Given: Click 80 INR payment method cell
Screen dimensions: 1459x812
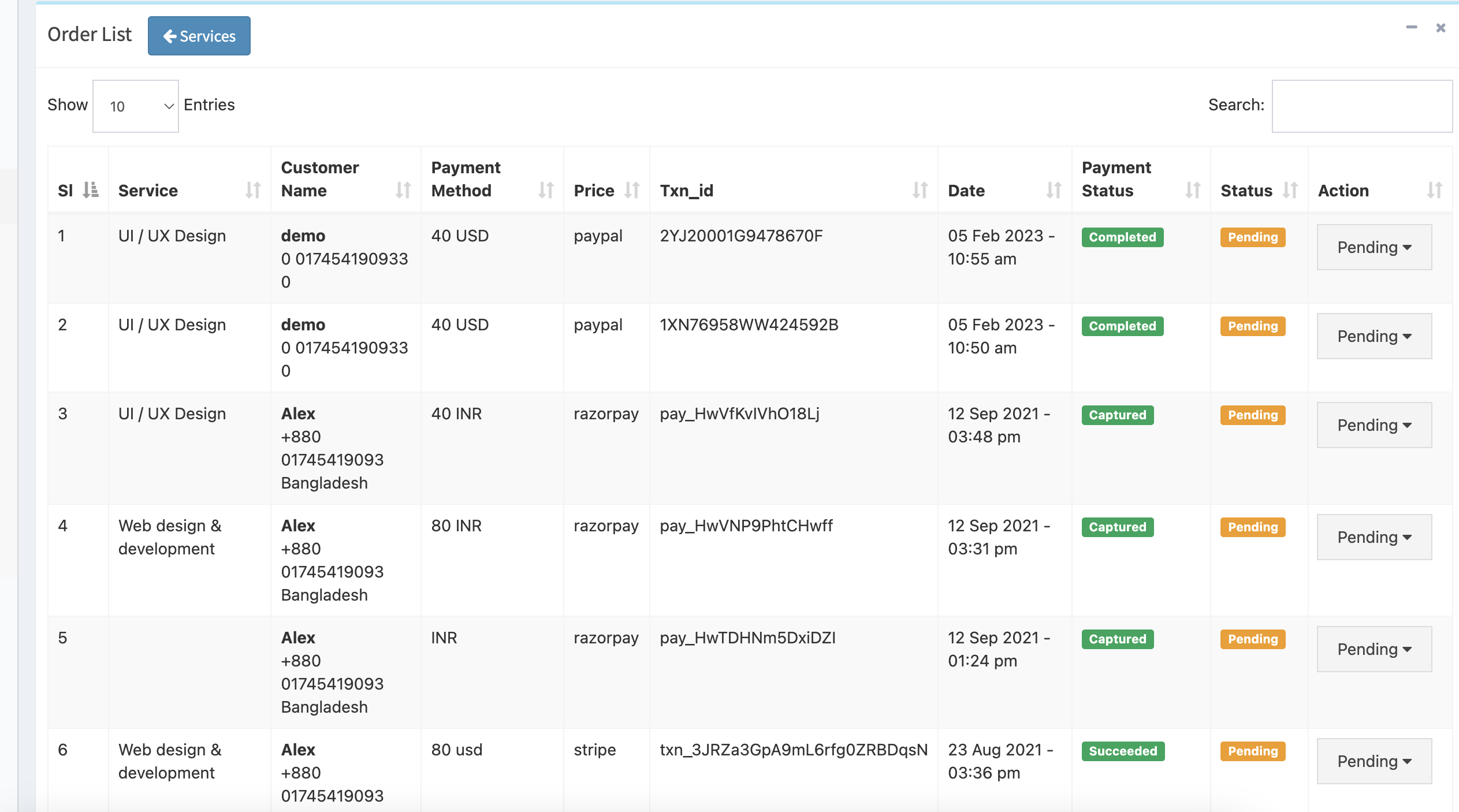Looking at the screenshot, I should 456,526.
